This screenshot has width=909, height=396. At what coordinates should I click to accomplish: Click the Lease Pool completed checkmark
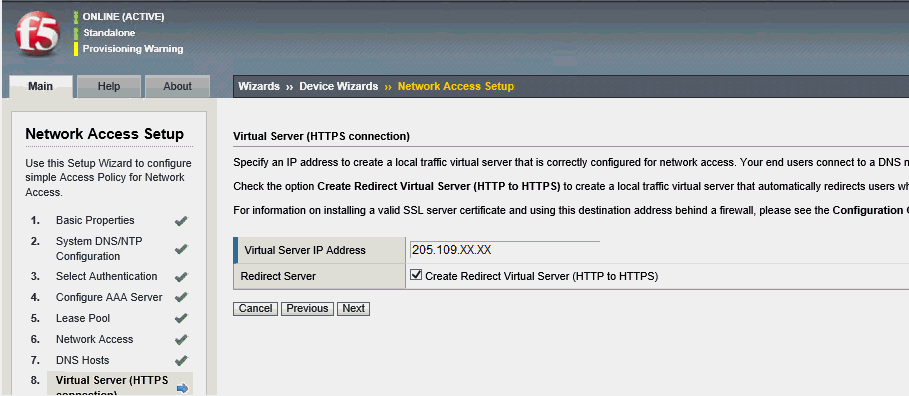(181, 318)
